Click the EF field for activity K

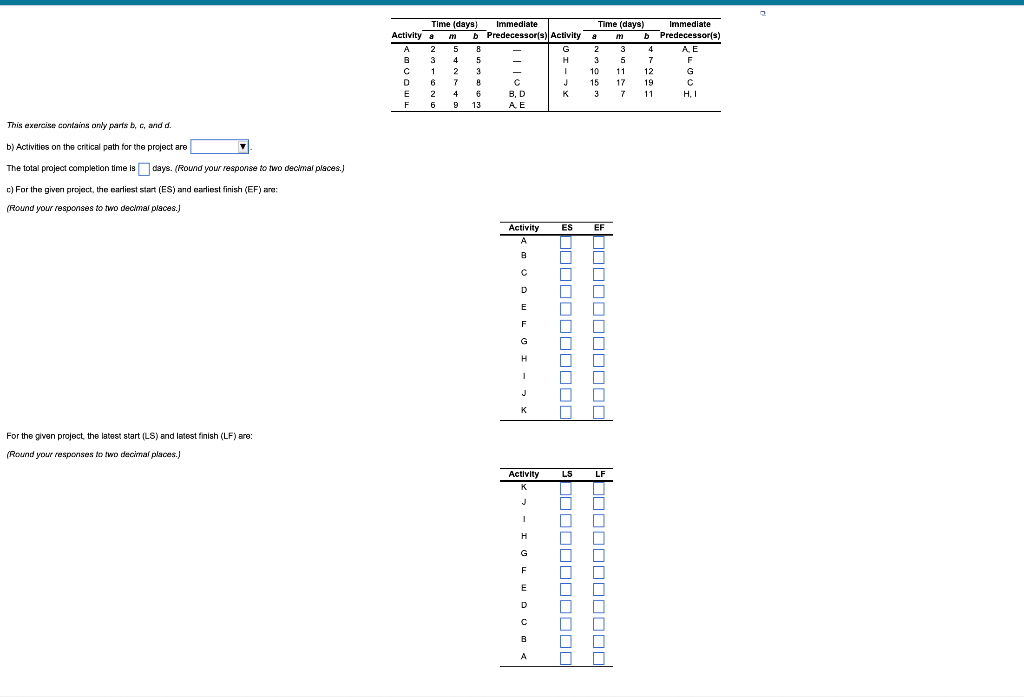pyautogui.click(x=599, y=412)
